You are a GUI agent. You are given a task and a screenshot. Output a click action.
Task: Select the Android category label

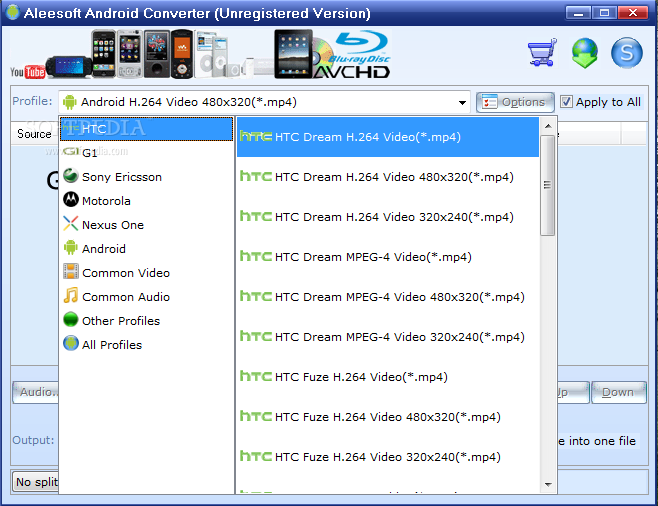click(104, 249)
